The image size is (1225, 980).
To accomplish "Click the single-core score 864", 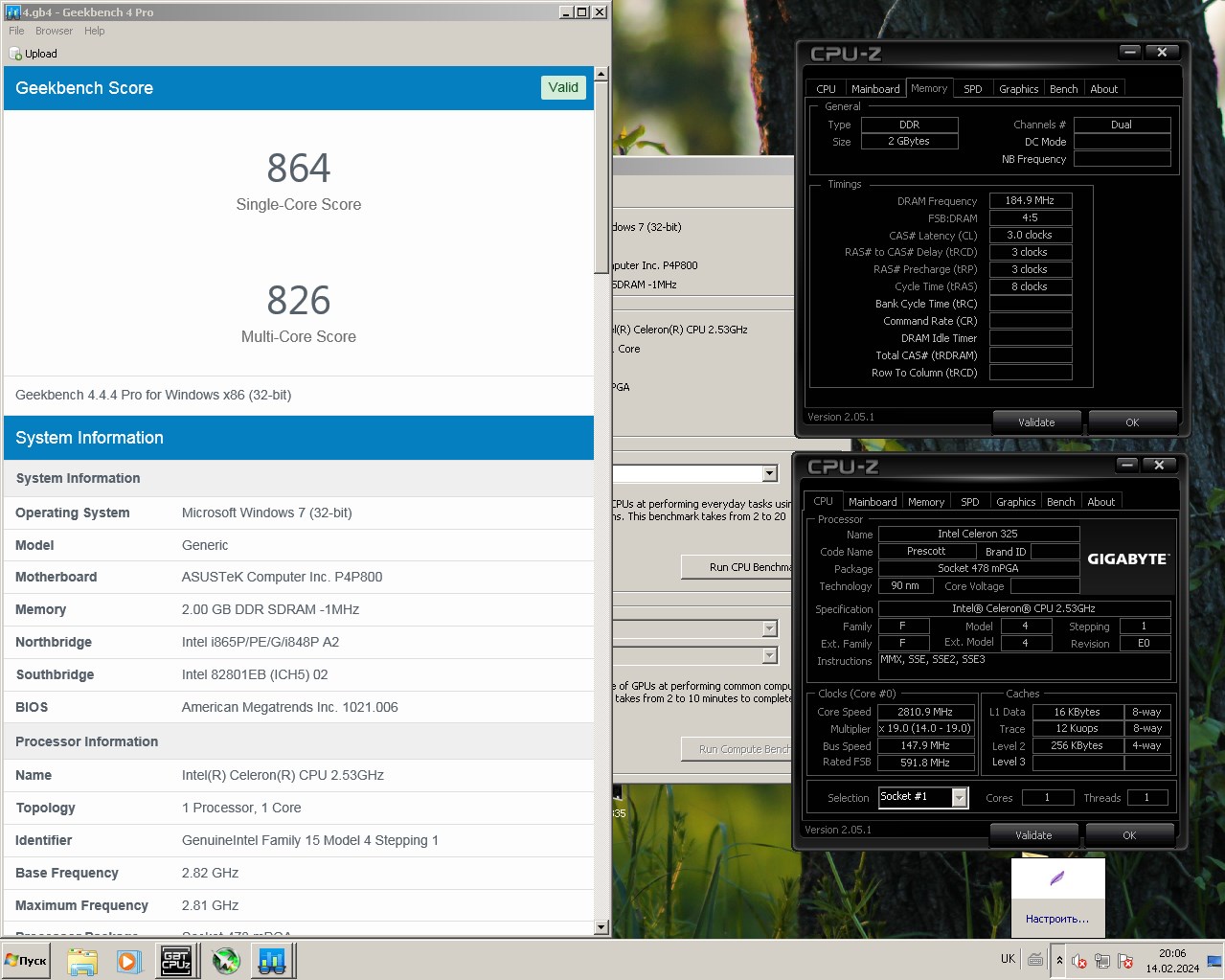I will (x=299, y=169).
